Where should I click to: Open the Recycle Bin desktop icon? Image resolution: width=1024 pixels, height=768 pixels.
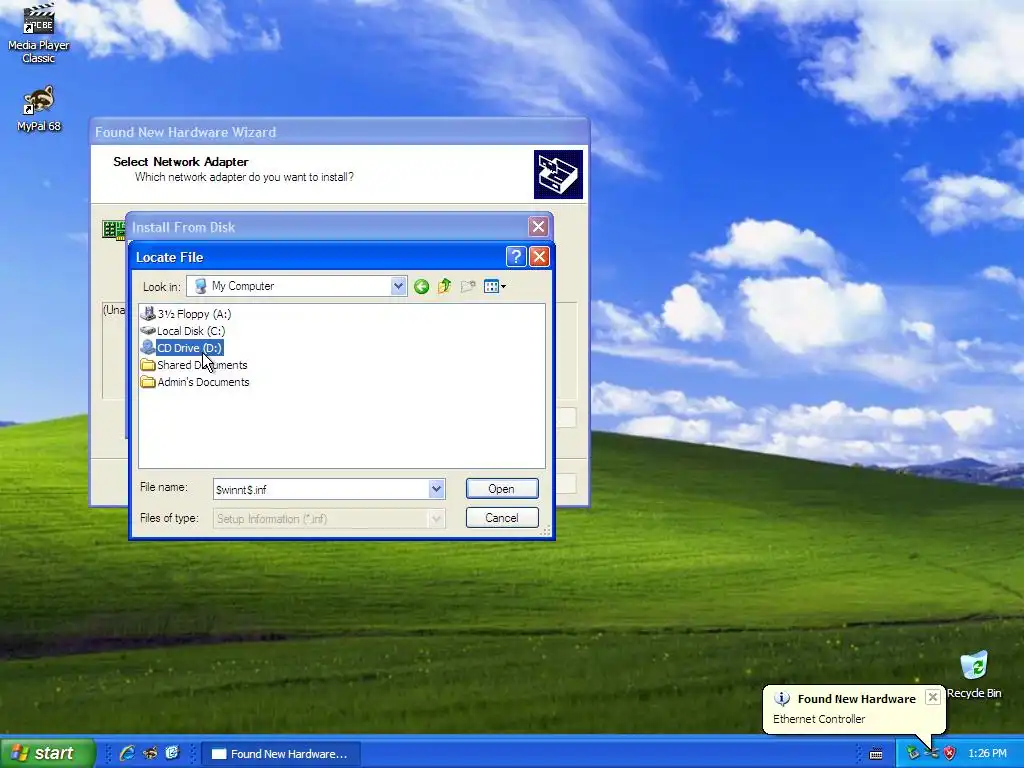(x=974, y=675)
